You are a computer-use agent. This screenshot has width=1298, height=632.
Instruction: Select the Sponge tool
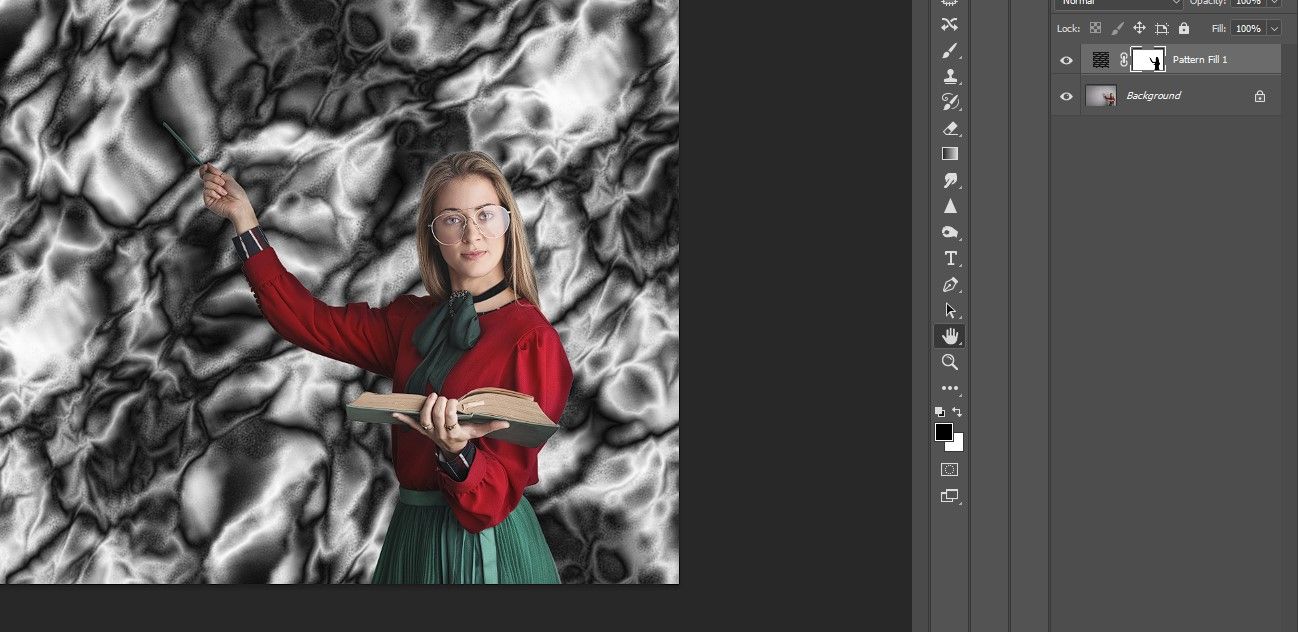coord(949,232)
